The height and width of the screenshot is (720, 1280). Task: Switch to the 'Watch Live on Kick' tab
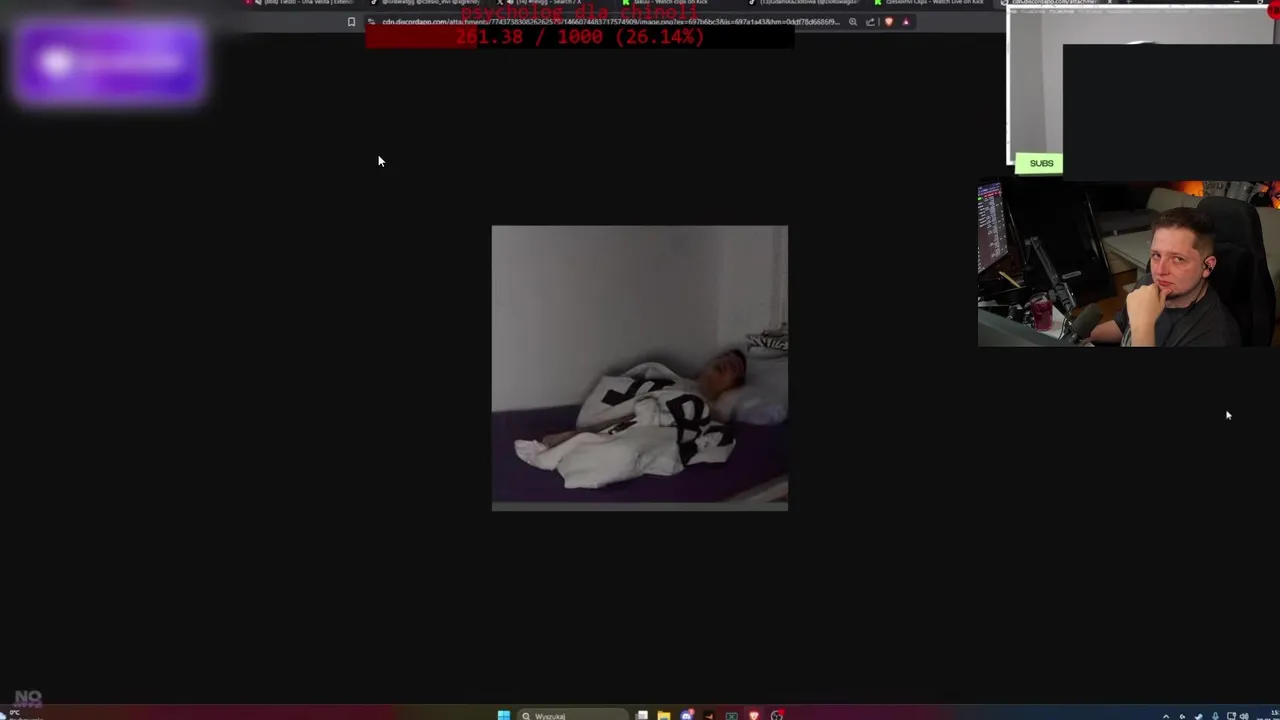[x=930, y=3]
